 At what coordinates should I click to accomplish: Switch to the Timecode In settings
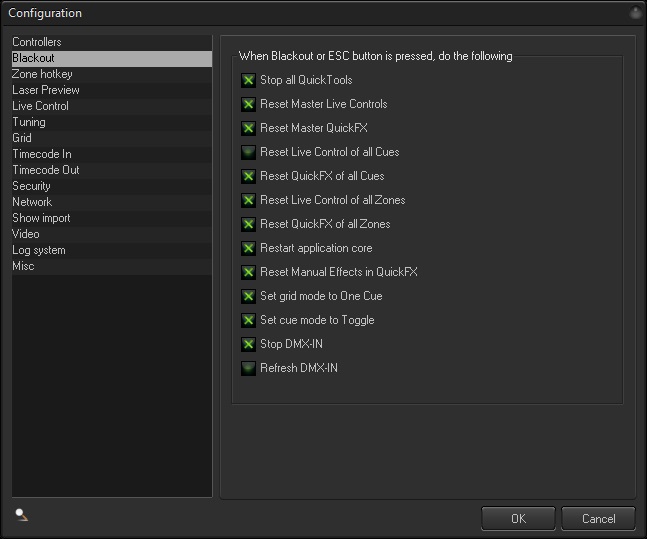(x=42, y=154)
